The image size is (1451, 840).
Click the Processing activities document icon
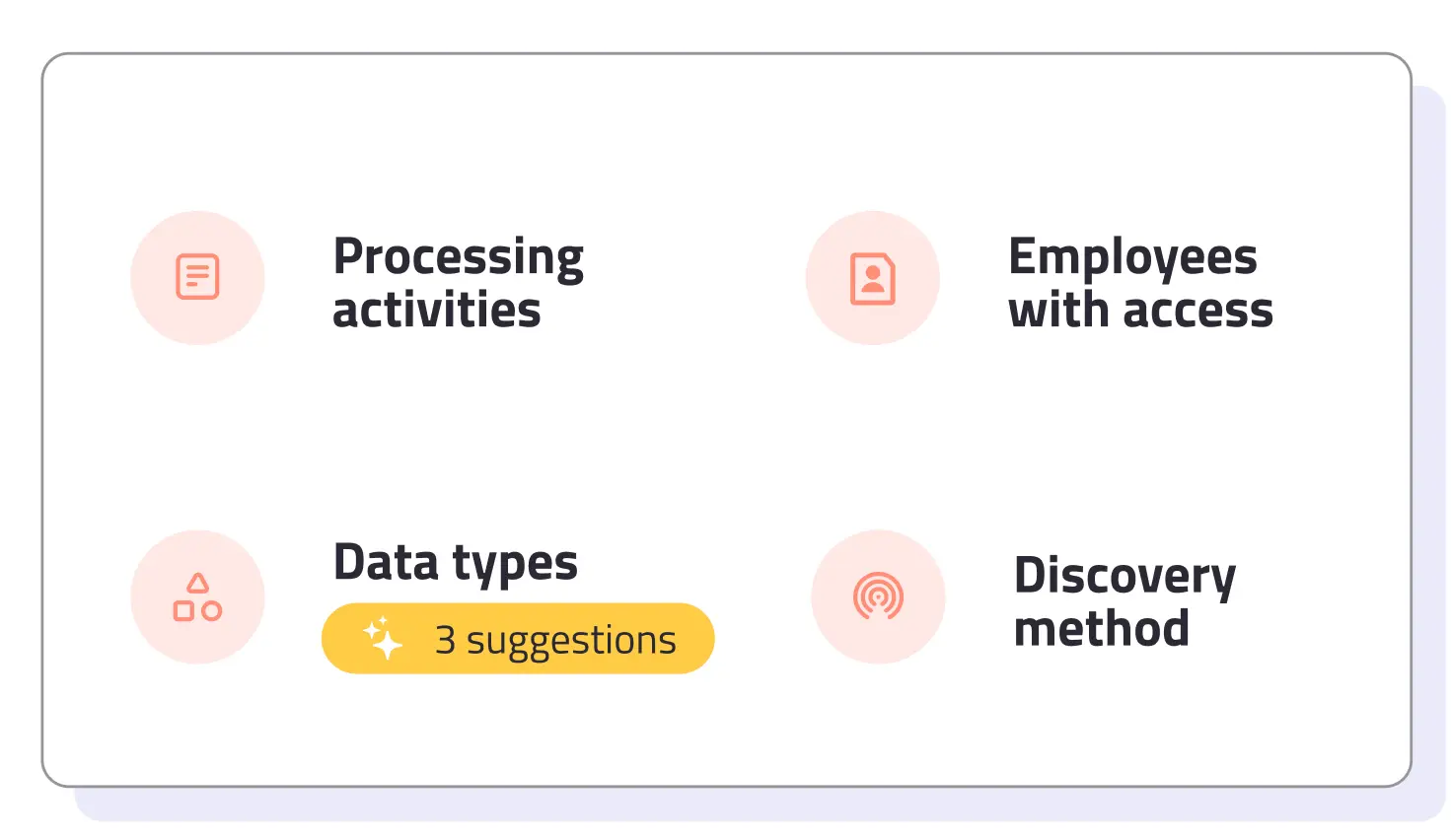[x=197, y=277]
